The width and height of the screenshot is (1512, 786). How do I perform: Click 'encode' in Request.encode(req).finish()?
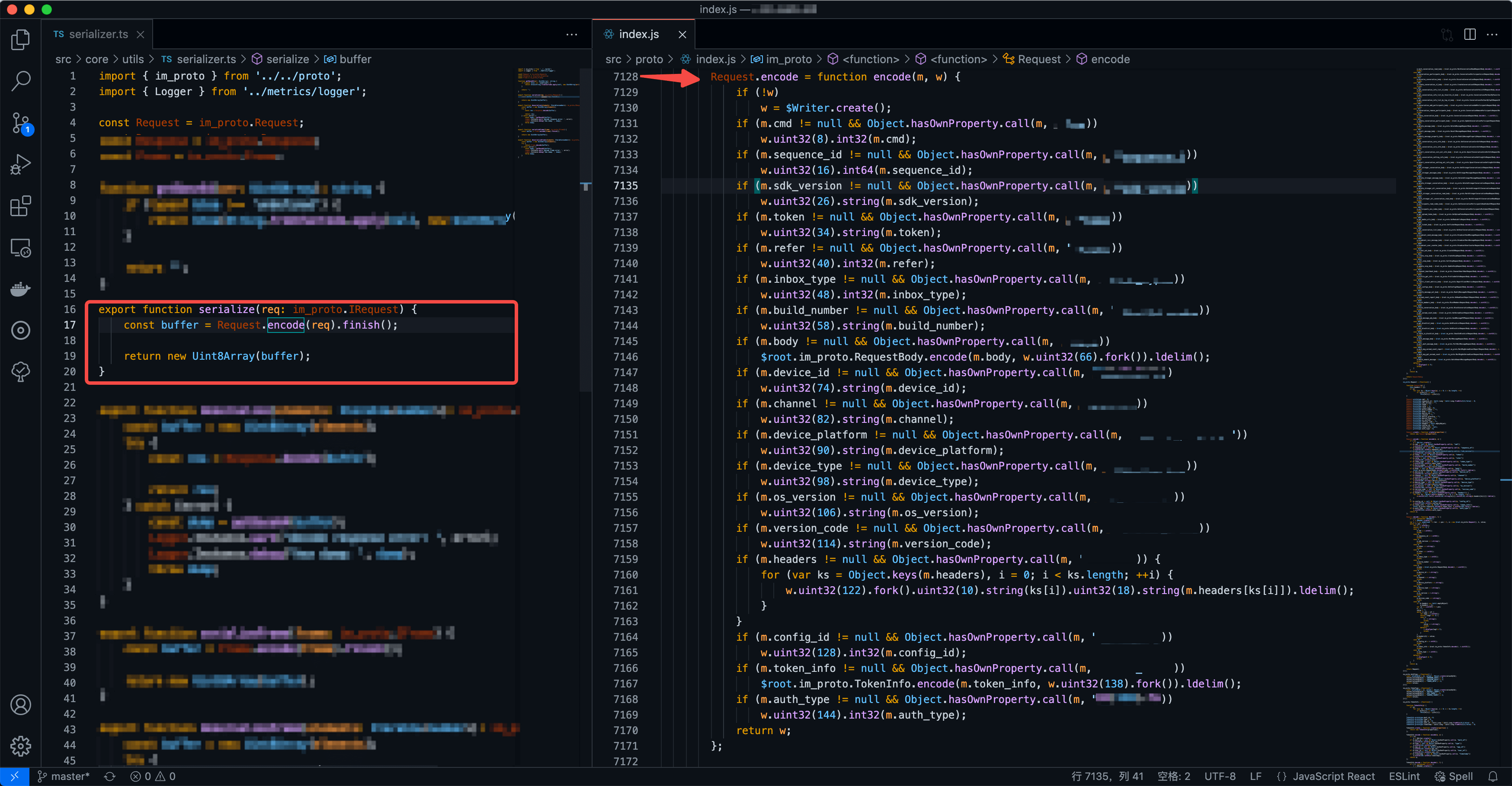pyautogui.click(x=286, y=325)
